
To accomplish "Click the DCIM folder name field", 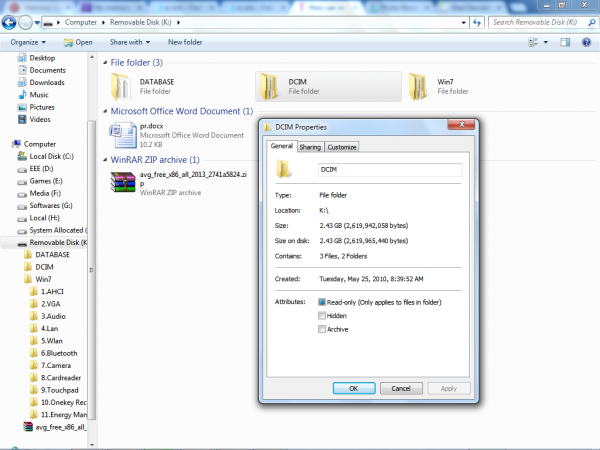I will (390, 170).
